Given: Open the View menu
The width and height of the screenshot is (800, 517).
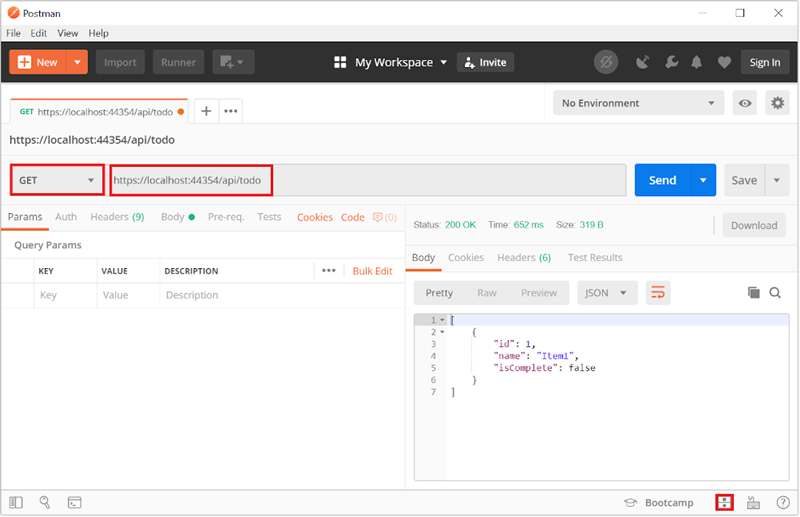Looking at the screenshot, I should click(x=68, y=33).
